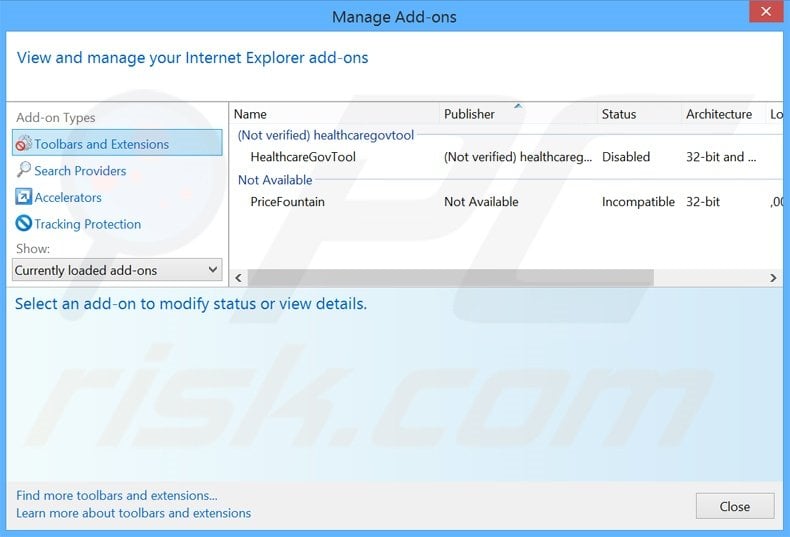
Task: Sort list by Name column header
Action: pyautogui.click(x=335, y=114)
